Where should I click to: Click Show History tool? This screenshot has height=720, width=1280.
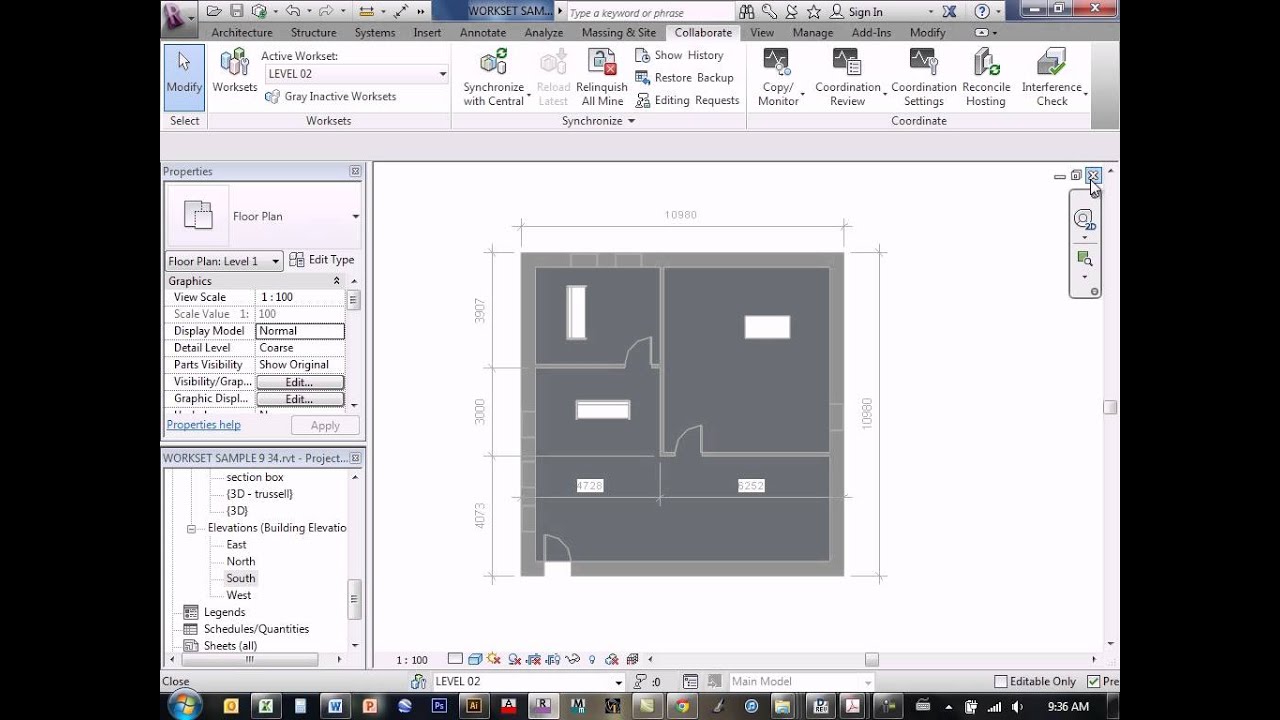tap(679, 55)
